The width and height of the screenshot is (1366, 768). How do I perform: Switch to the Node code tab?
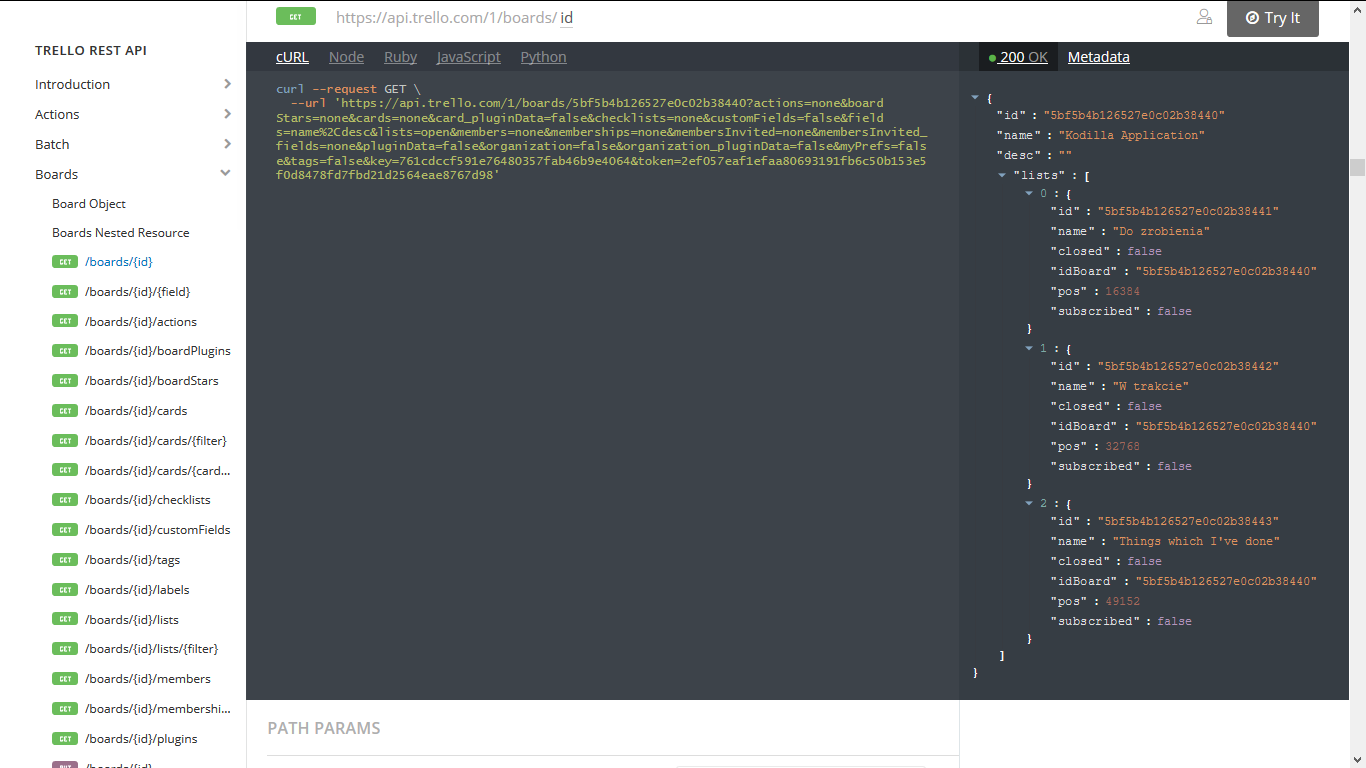coord(346,57)
